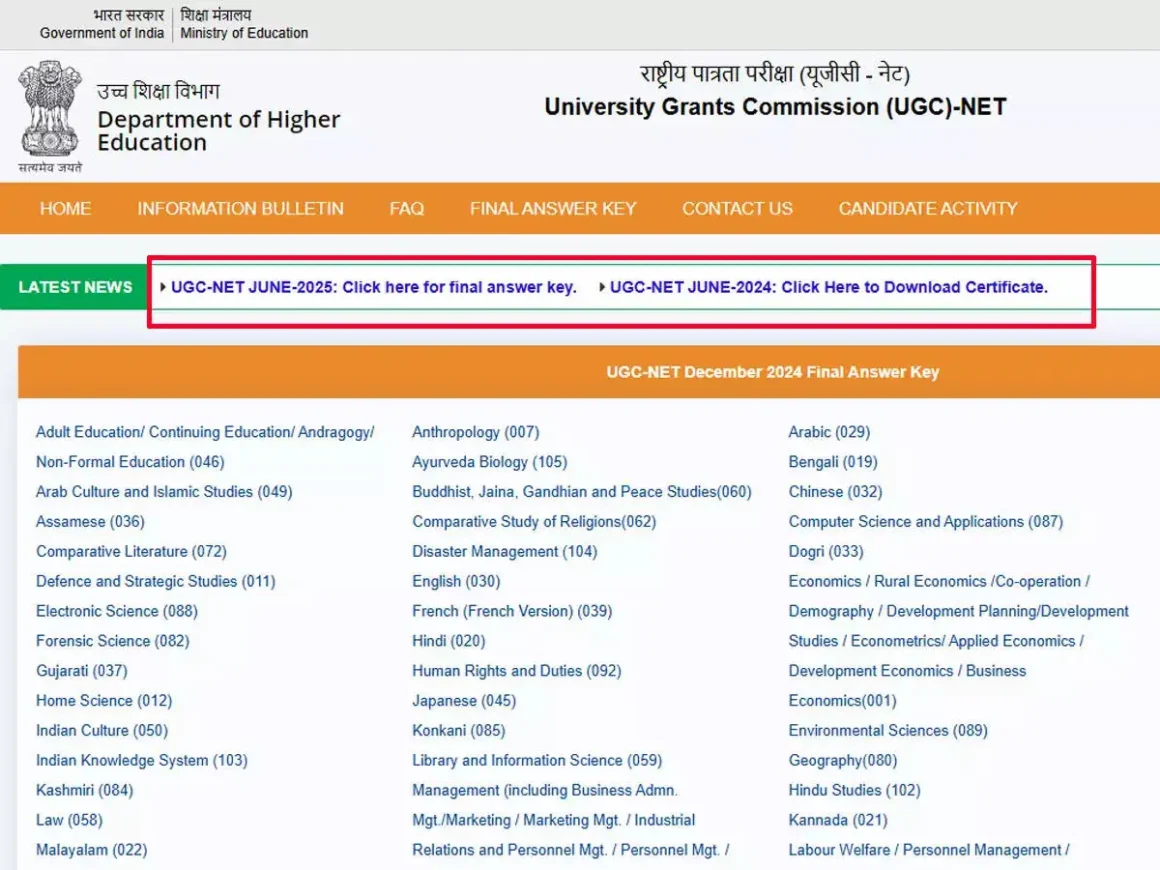This screenshot has height=870, width=1160.
Task: Select Geography(080)
Action: tap(843, 761)
